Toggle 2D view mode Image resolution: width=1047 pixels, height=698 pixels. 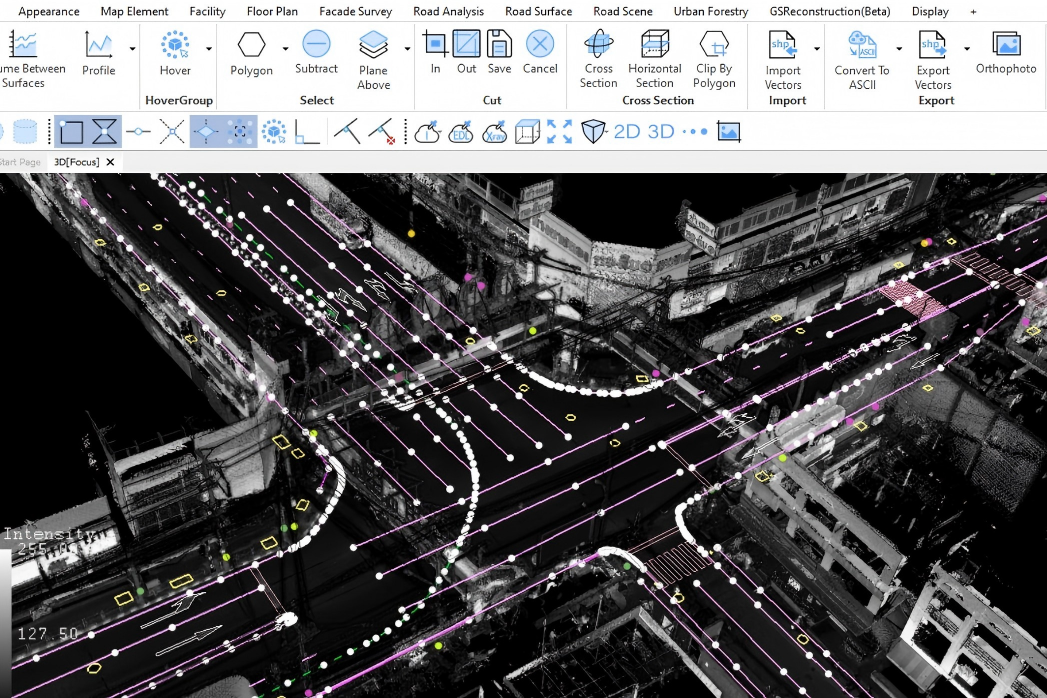coord(627,132)
